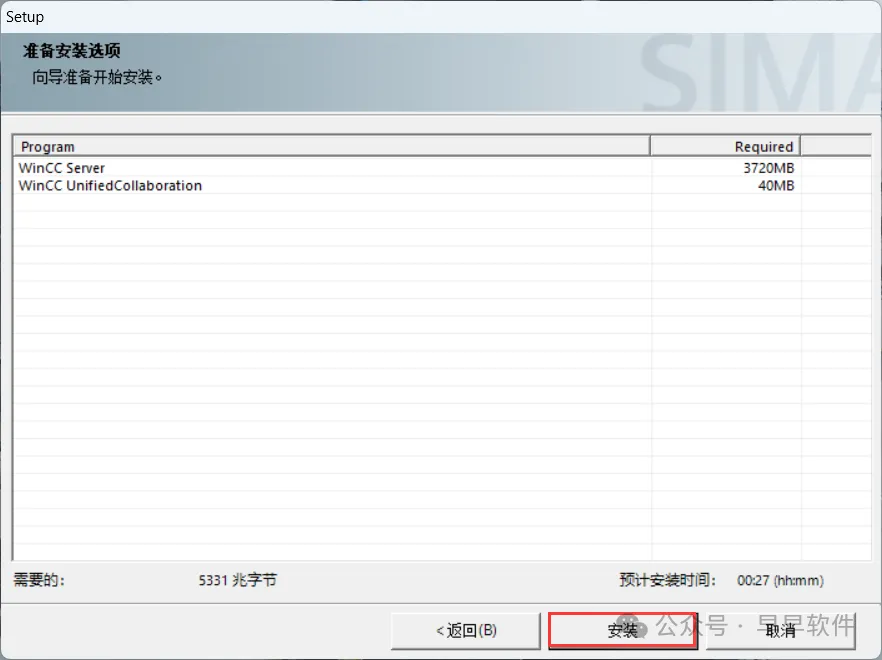The height and width of the screenshot is (660, 882).
Task: Select the WinCC UnifiedCollaboration row
Action: pyautogui.click(x=442, y=185)
